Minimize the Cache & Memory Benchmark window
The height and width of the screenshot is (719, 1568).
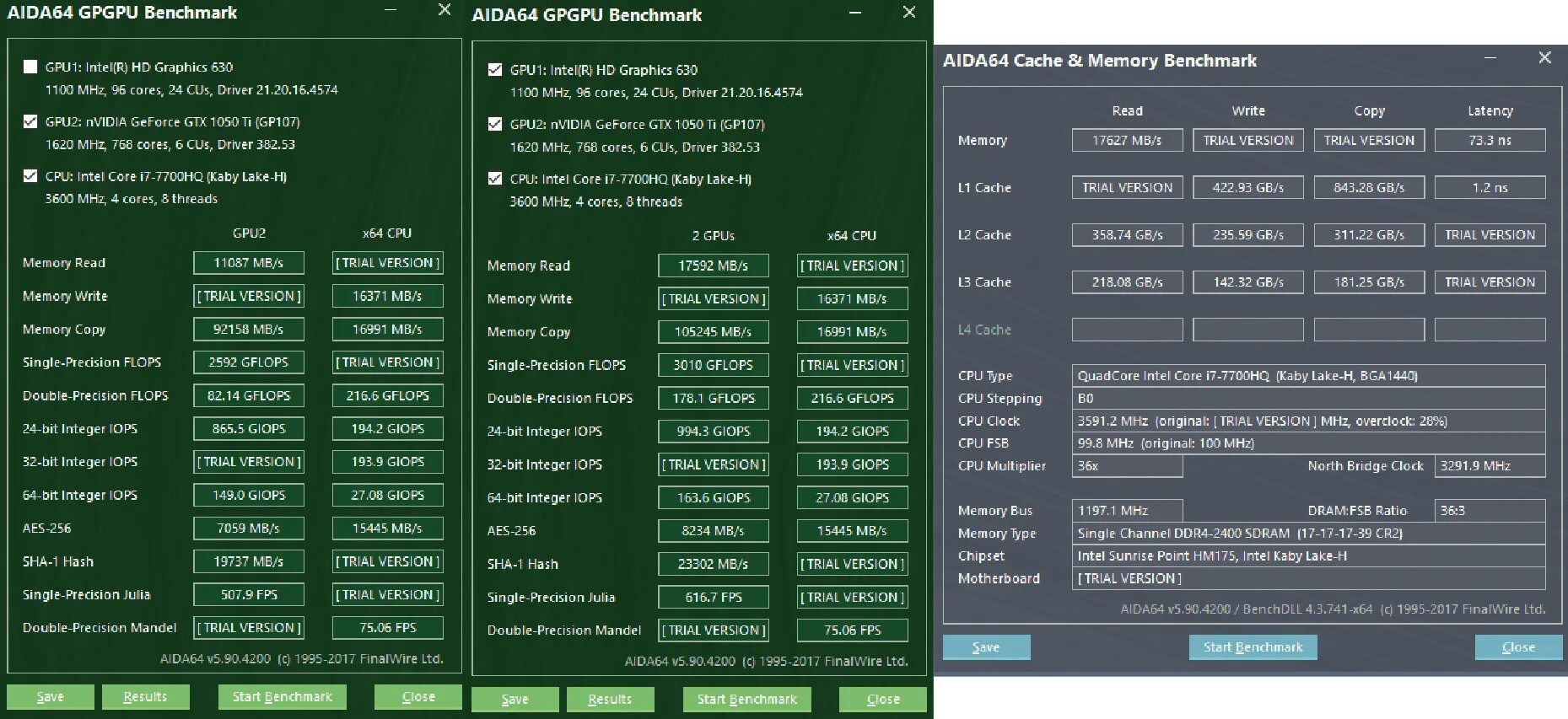(x=1490, y=57)
